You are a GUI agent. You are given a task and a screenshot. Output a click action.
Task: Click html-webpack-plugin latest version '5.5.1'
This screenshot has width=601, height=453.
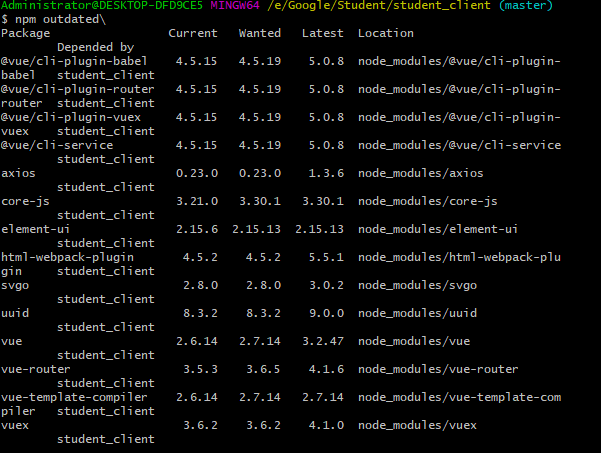click(326, 257)
